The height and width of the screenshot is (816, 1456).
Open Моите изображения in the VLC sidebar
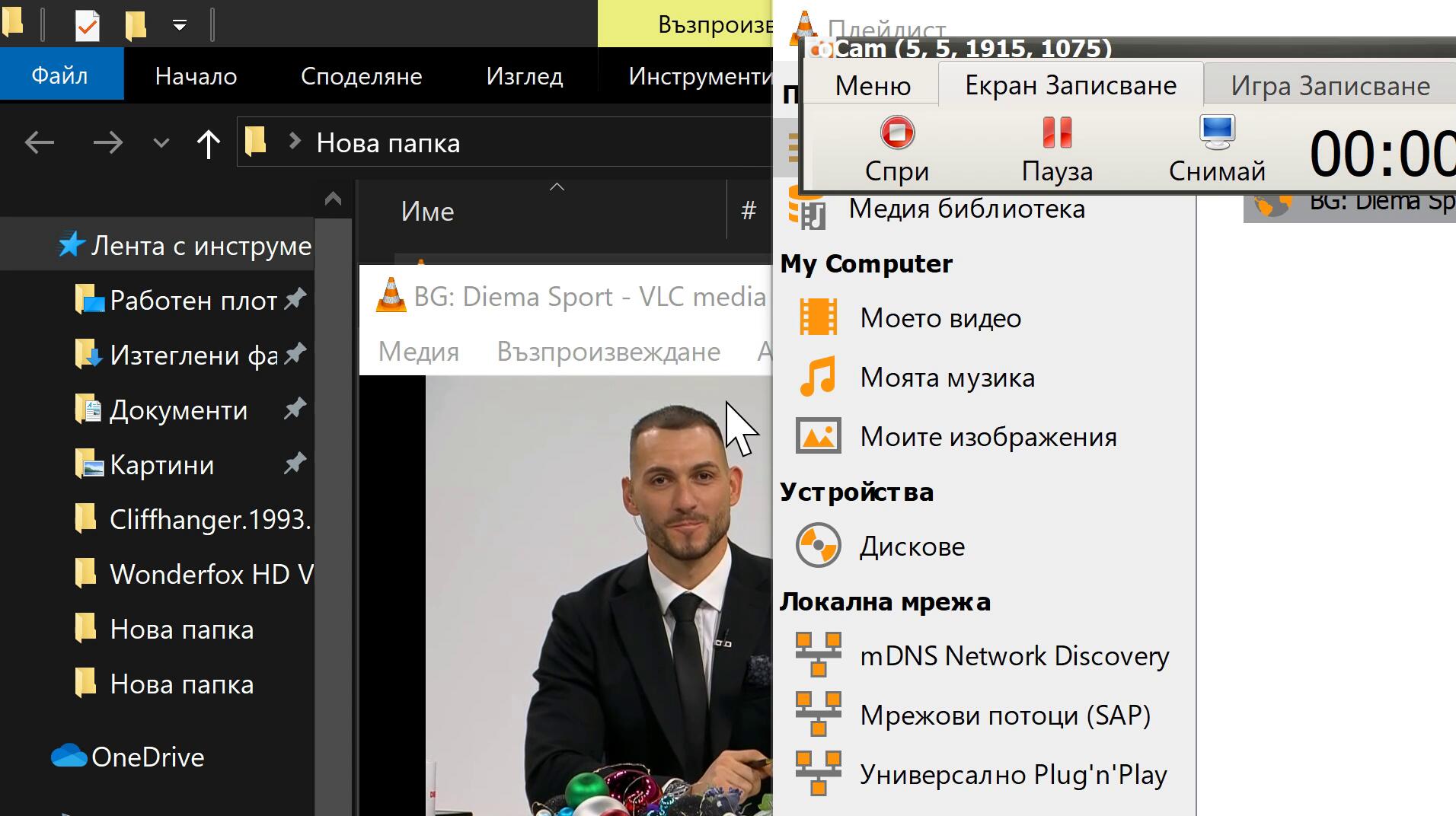pyautogui.click(x=988, y=437)
